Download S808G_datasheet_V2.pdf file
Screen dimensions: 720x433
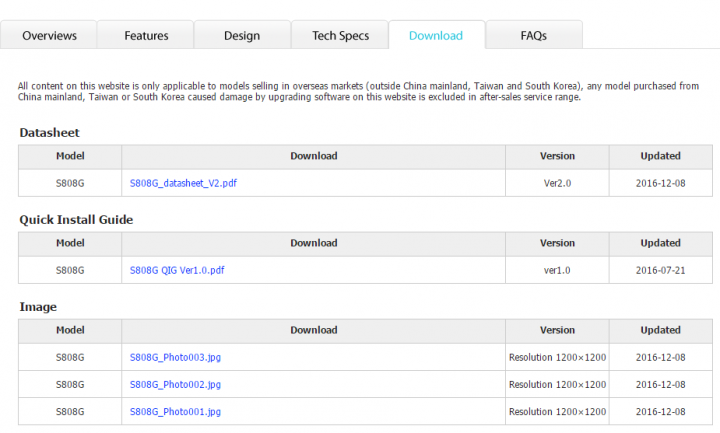pos(183,183)
